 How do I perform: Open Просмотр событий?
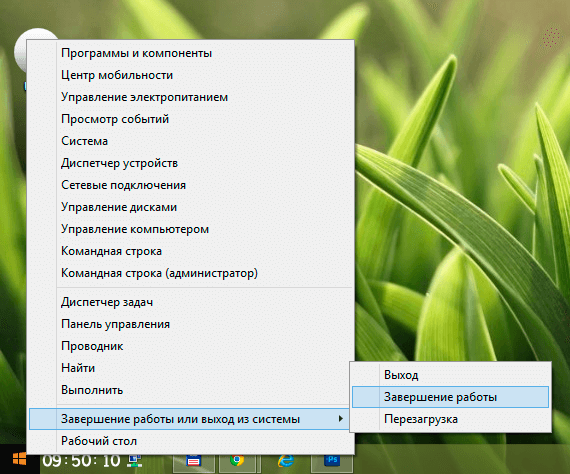coord(190,119)
